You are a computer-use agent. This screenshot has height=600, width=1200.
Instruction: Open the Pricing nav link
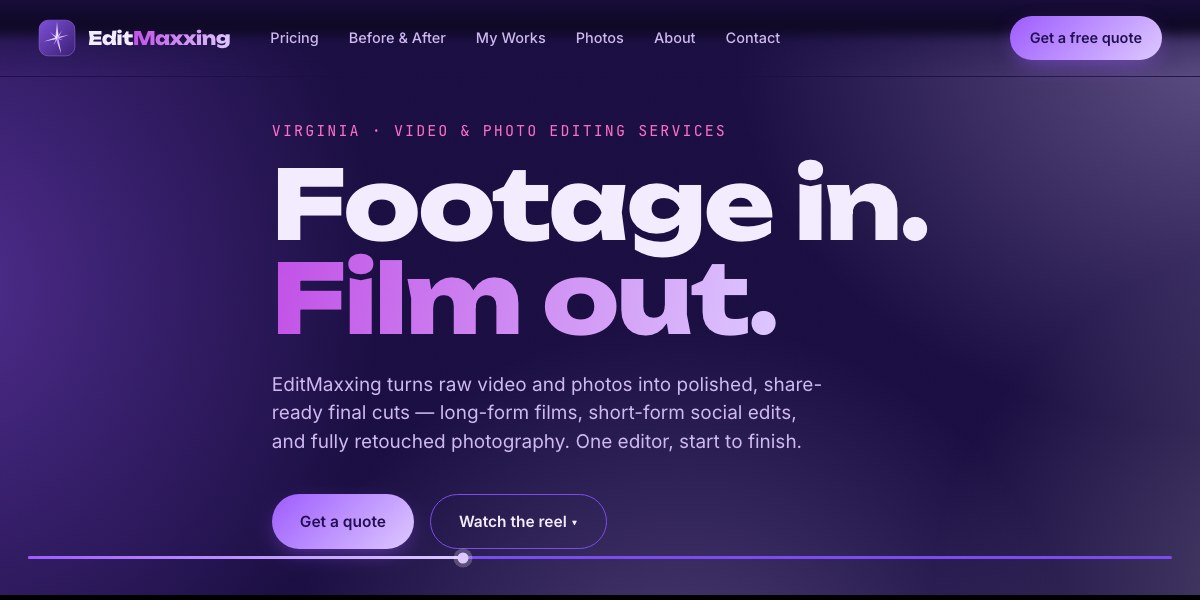(x=294, y=38)
